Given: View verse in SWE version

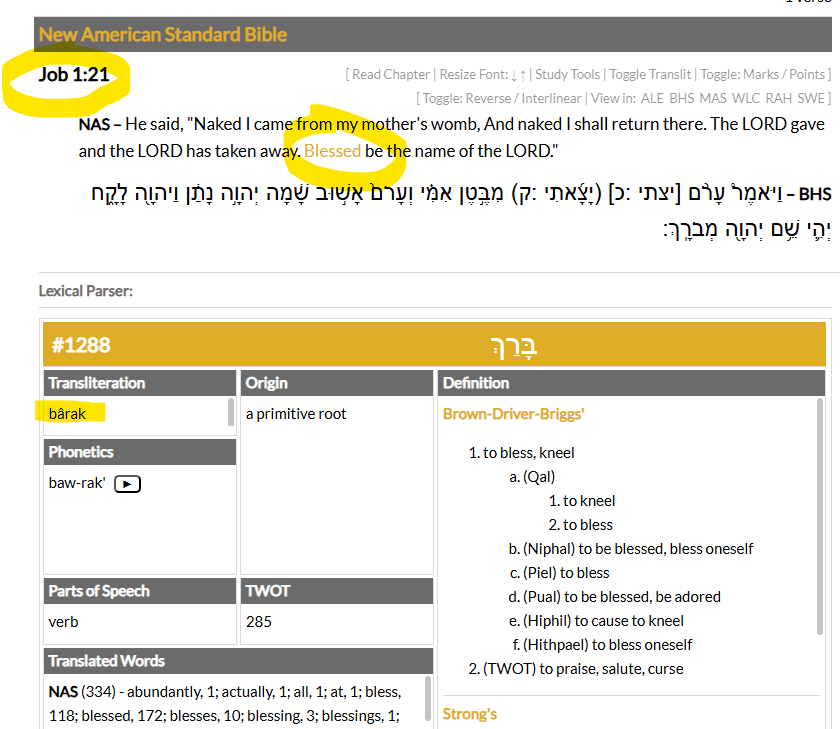Looking at the screenshot, I should click(811, 98).
